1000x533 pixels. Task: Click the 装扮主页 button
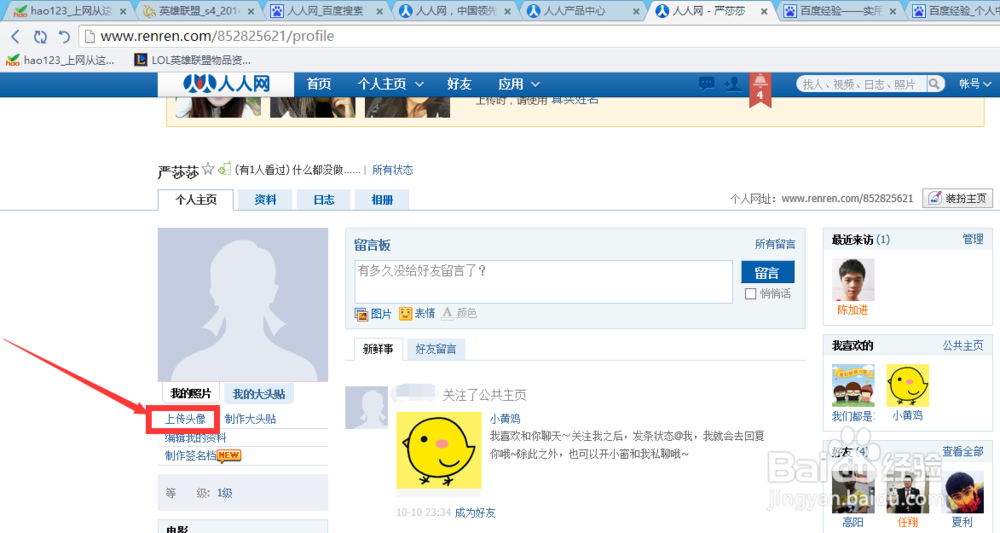click(957, 198)
